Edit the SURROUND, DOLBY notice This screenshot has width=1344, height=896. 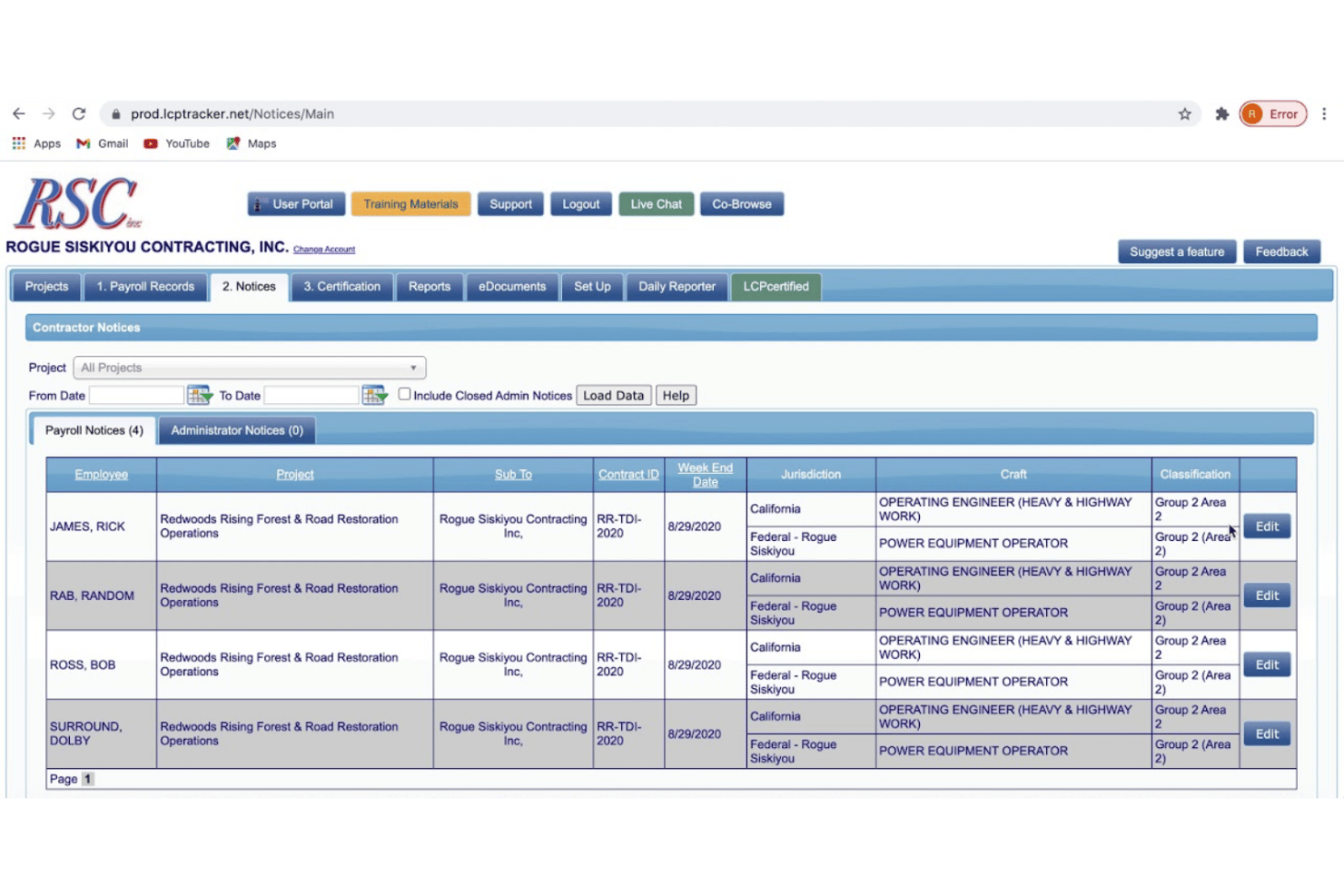click(x=1267, y=734)
